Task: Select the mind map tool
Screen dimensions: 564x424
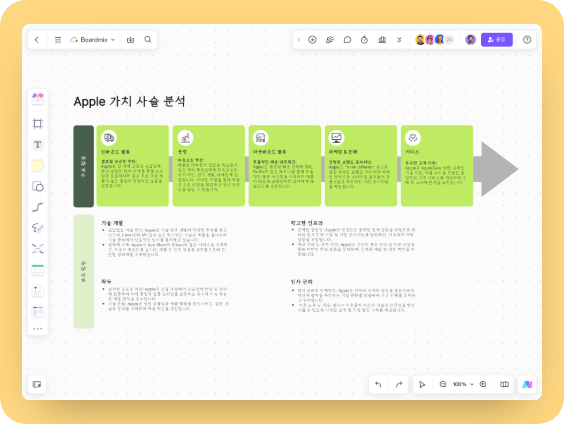Action: point(37,249)
